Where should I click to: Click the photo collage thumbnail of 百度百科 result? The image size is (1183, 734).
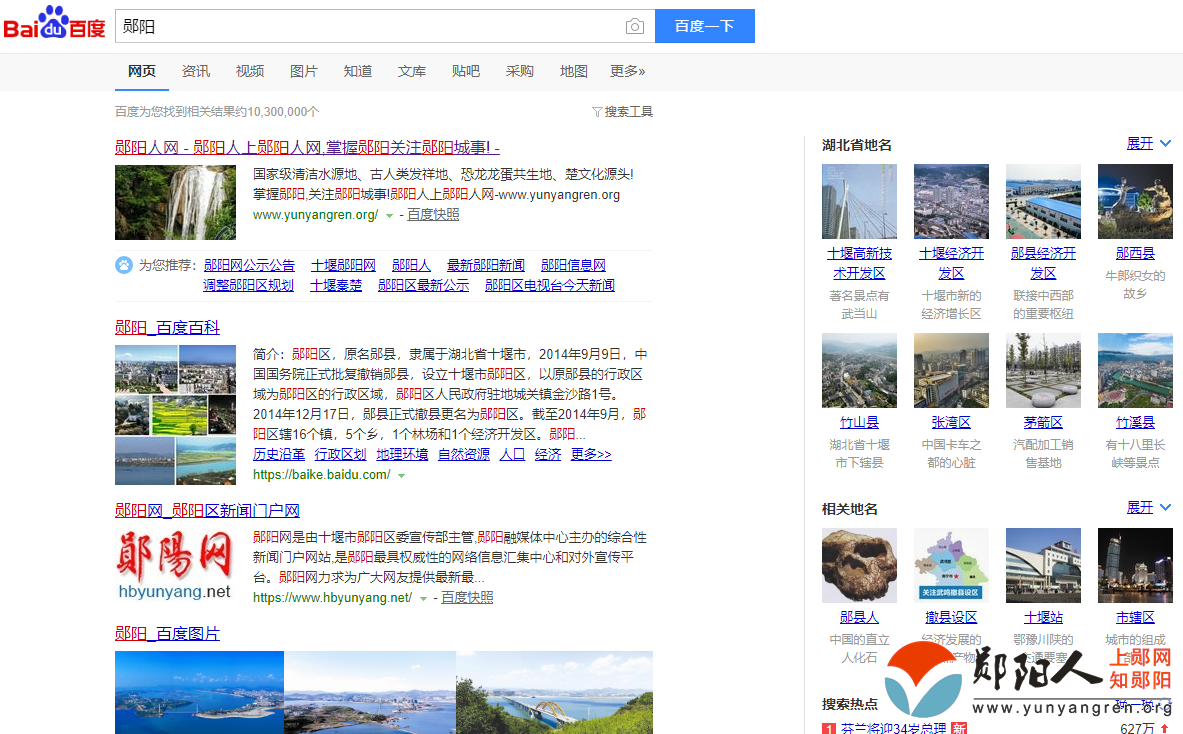[x=175, y=415]
